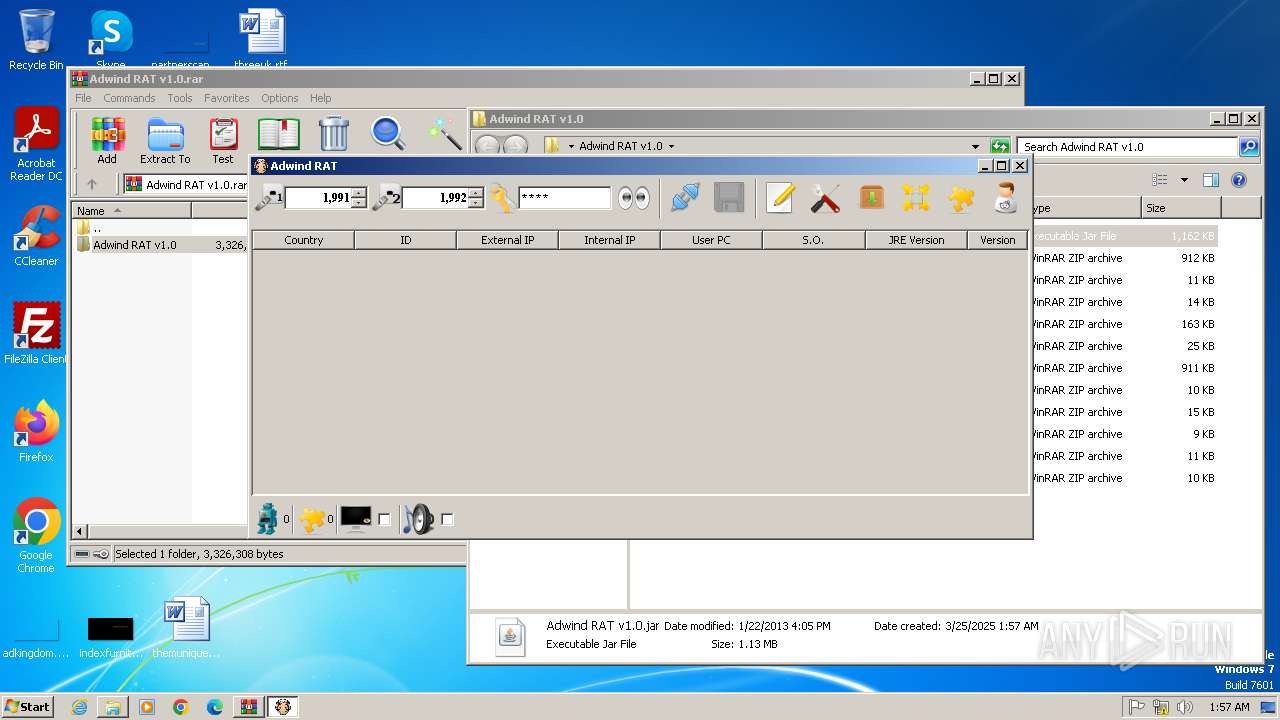Click the floppy disk save icon
1280x720 pixels.
coord(729,197)
